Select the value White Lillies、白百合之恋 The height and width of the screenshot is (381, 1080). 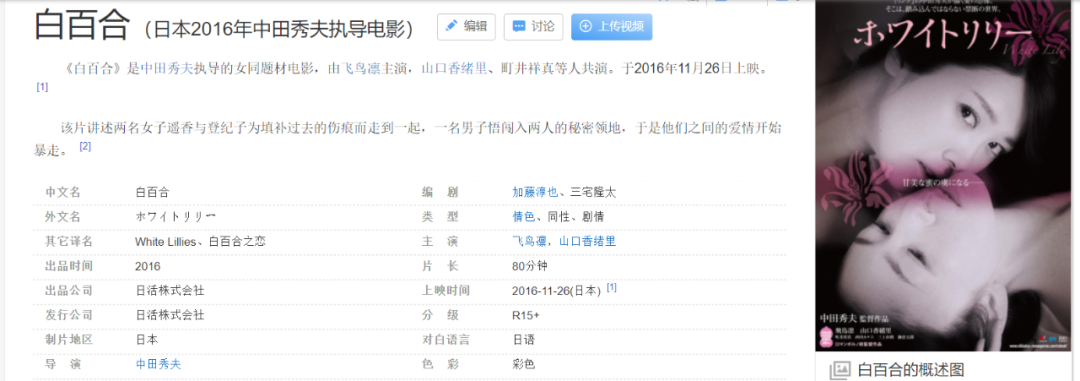[x=200, y=241]
